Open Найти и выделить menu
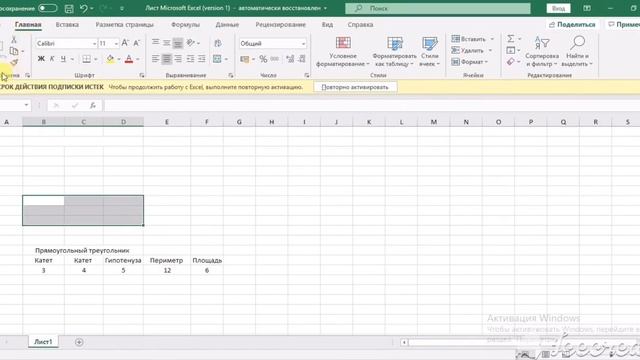 click(577, 51)
